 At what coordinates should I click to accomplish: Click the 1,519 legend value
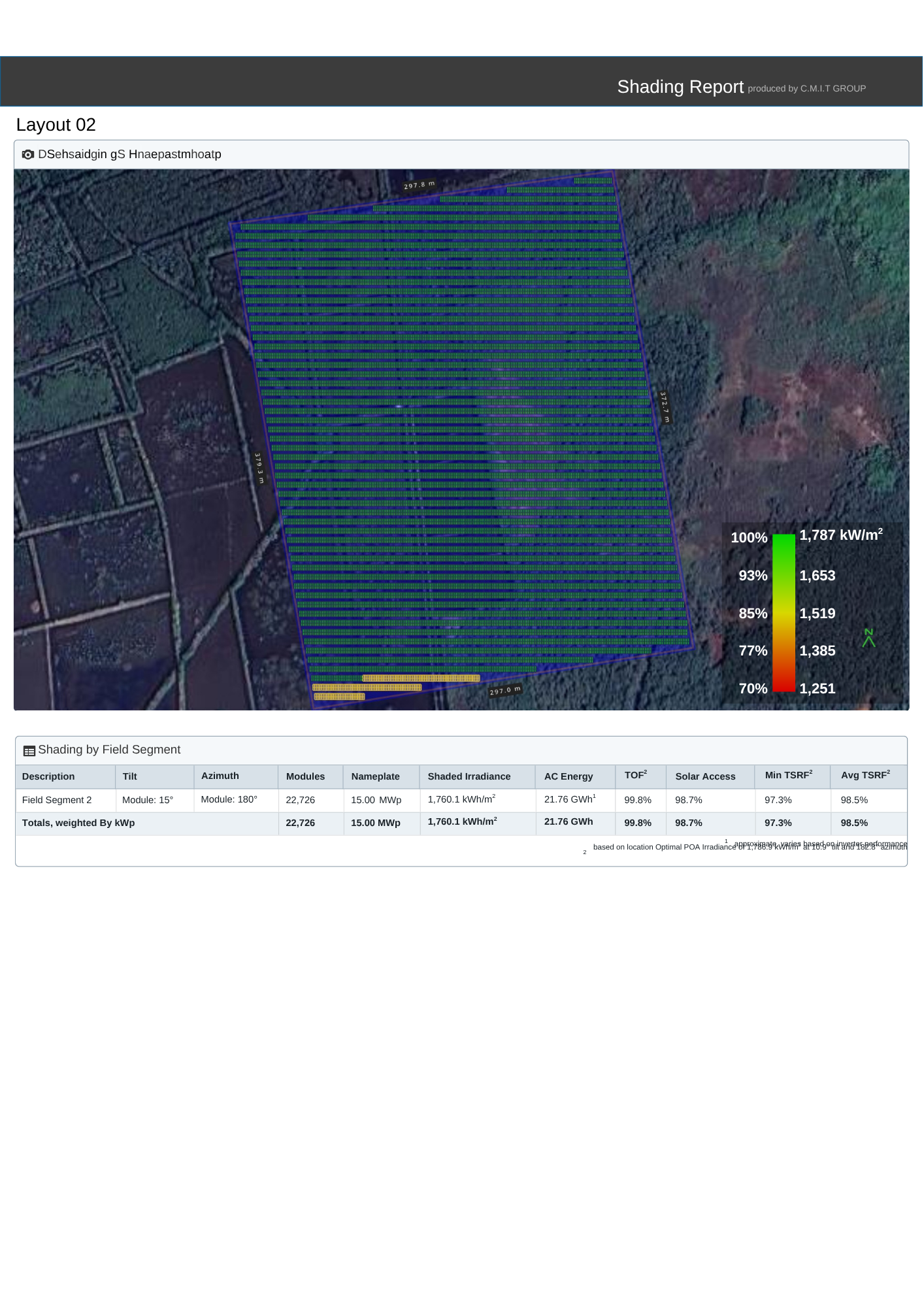click(x=817, y=614)
